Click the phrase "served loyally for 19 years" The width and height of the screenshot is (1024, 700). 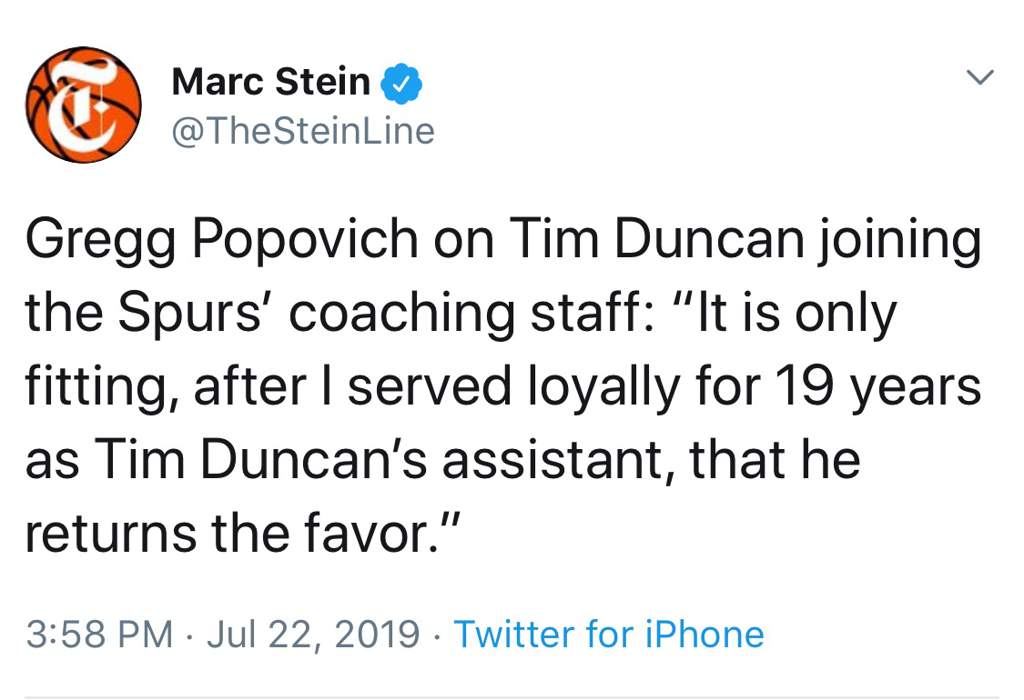(x=664, y=387)
